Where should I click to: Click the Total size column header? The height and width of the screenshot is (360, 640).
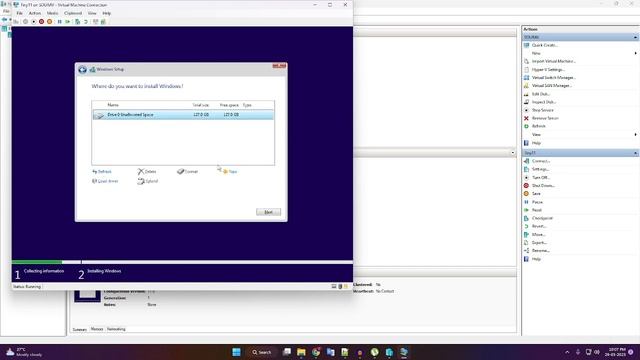coord(200,105)
